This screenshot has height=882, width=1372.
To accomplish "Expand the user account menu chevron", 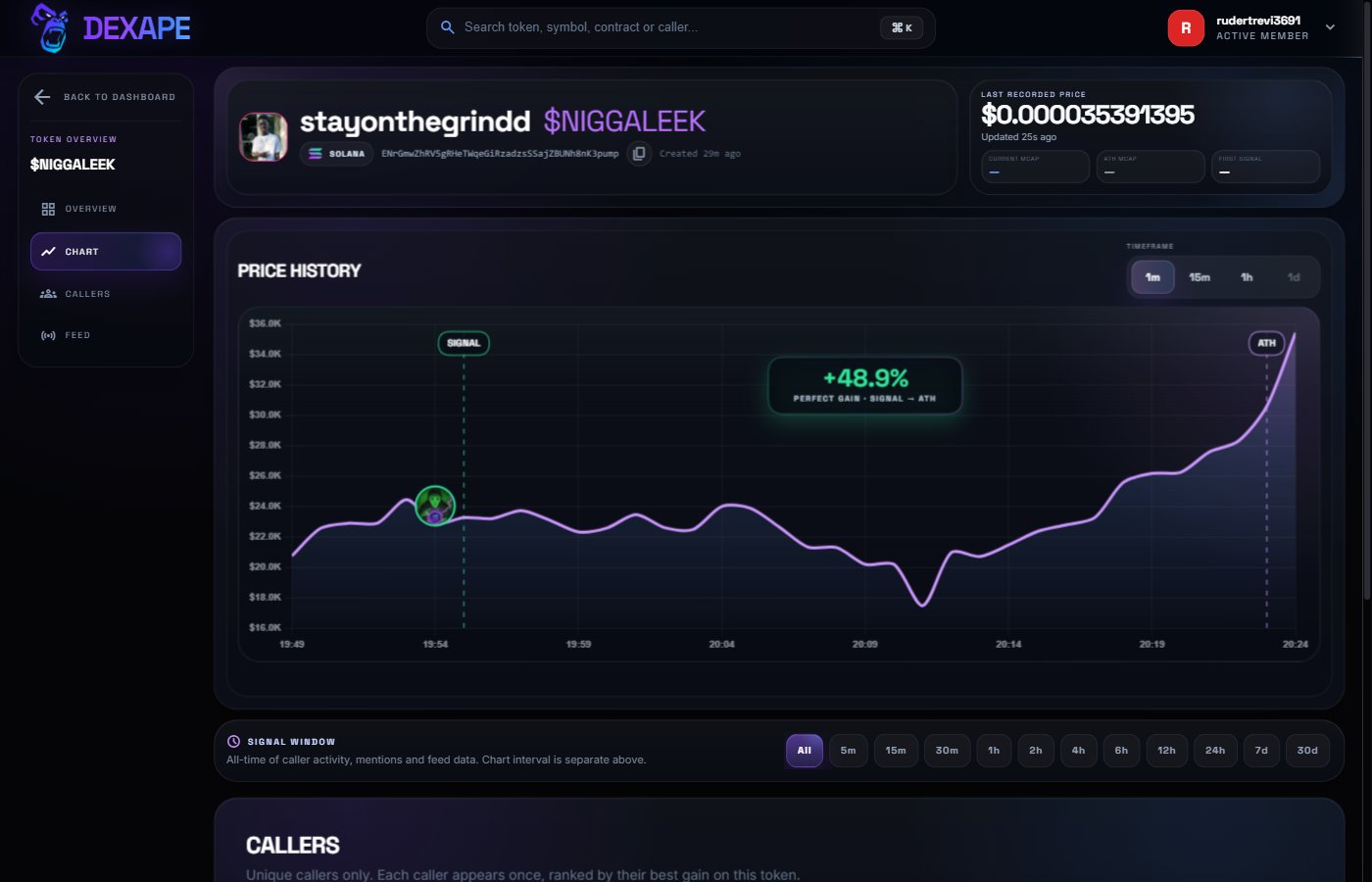I will click(x=1330, y=27).
